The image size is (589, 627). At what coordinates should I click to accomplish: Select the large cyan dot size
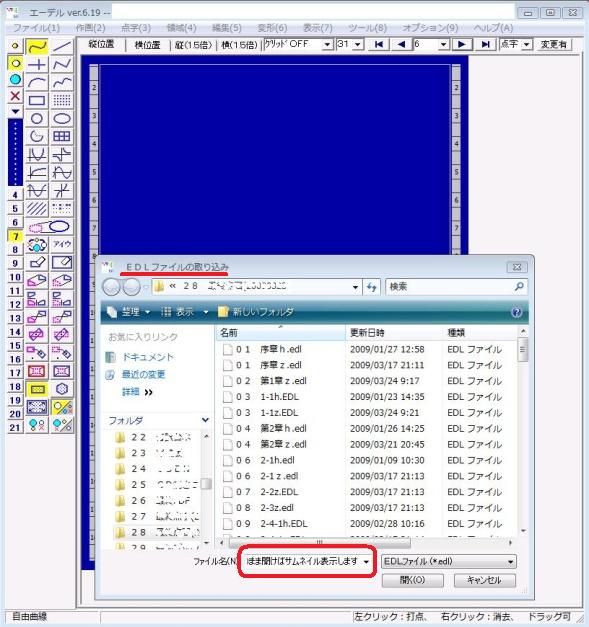point(15,80)
